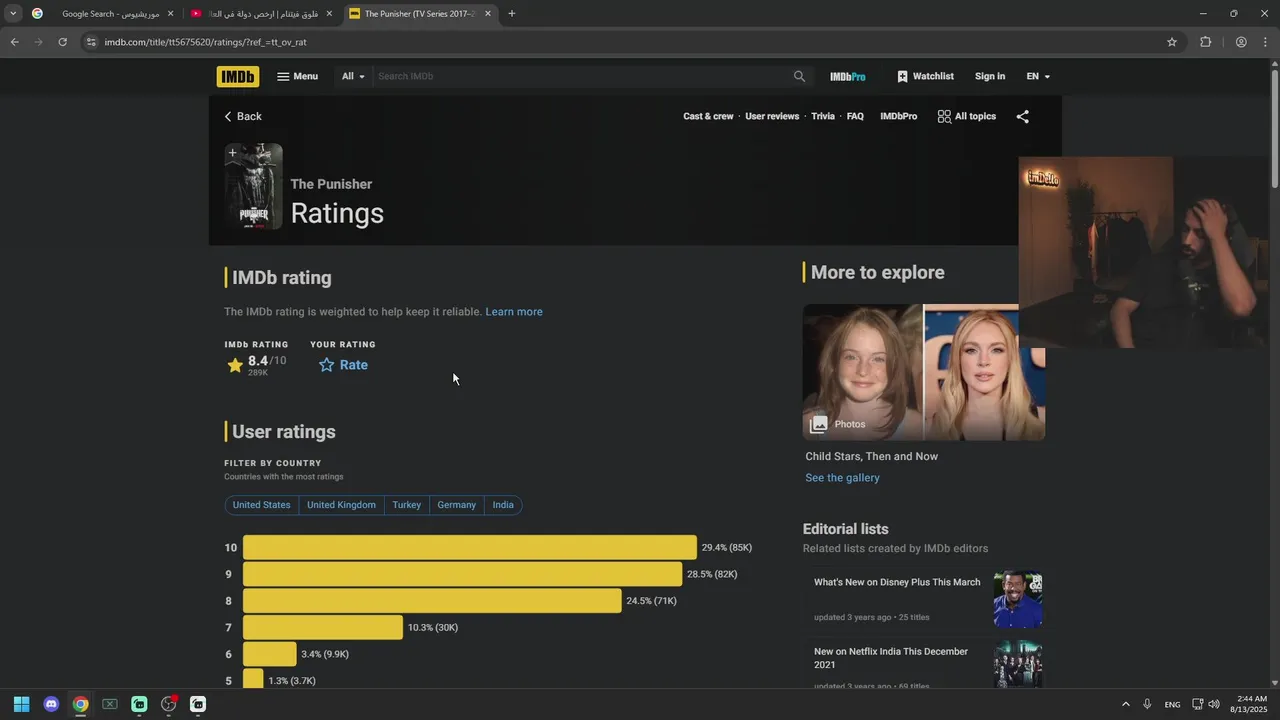
Task: Show hidden system tray icons
Action: [1125, 704]
